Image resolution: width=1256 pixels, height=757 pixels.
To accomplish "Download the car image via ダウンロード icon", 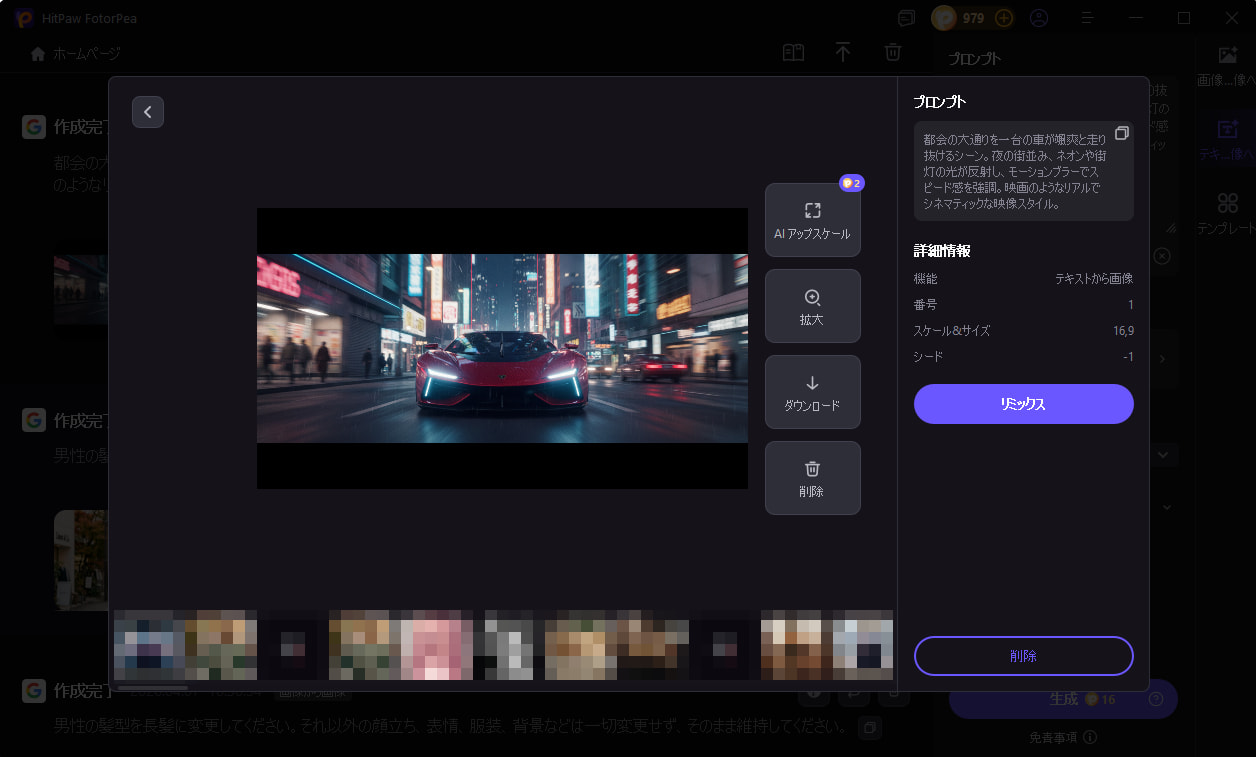I will click(812, 392).
